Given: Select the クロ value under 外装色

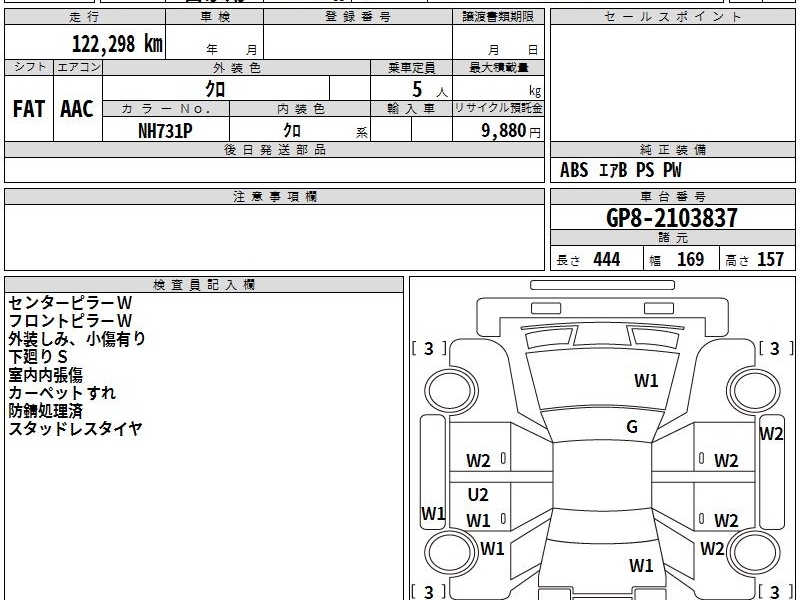Looking at the screenshot, I should pyautogui.click(x=215, y=89).
